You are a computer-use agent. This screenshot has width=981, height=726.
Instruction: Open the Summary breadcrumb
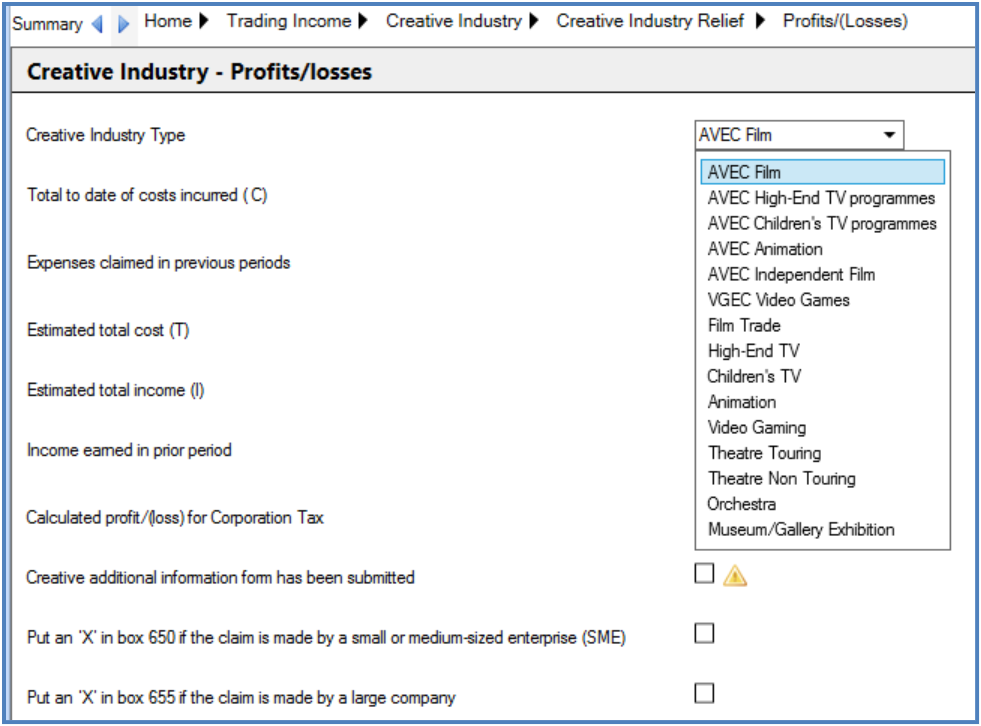[x=47, y=24]
